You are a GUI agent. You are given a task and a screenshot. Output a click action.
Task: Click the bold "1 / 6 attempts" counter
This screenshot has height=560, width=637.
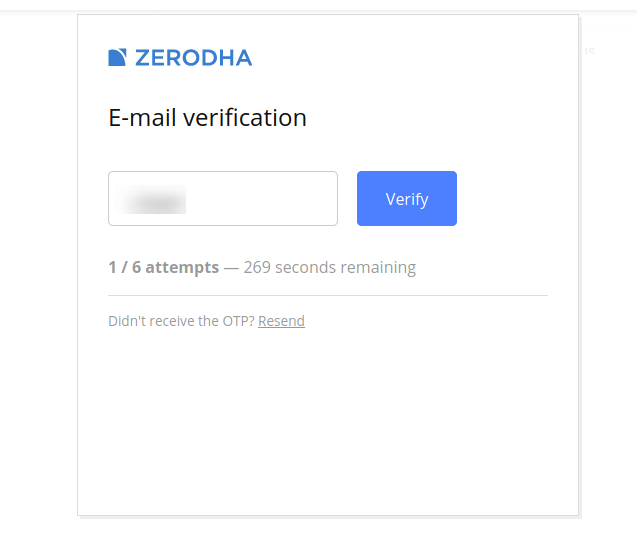click(x=164, y=267)
